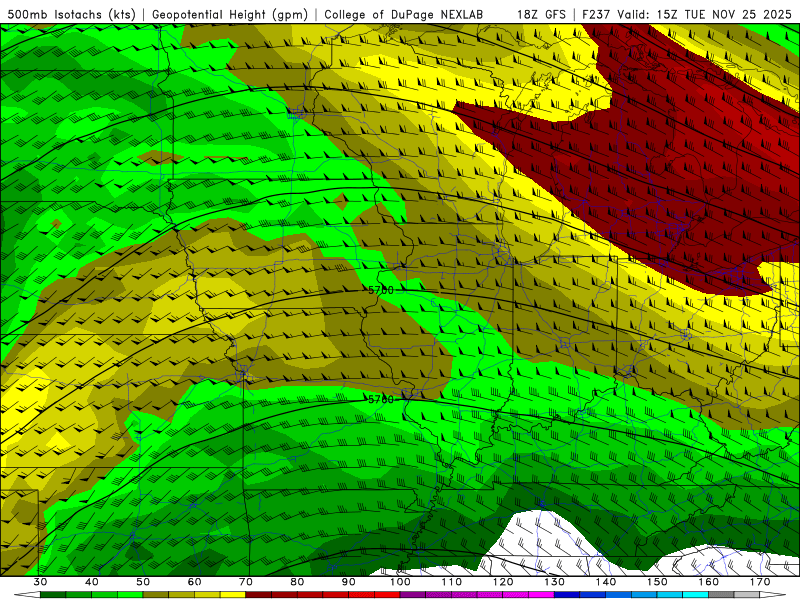Click the 100 value on the color scale
The width and height of the screenshot is (800, 600).
coord(400,582)
